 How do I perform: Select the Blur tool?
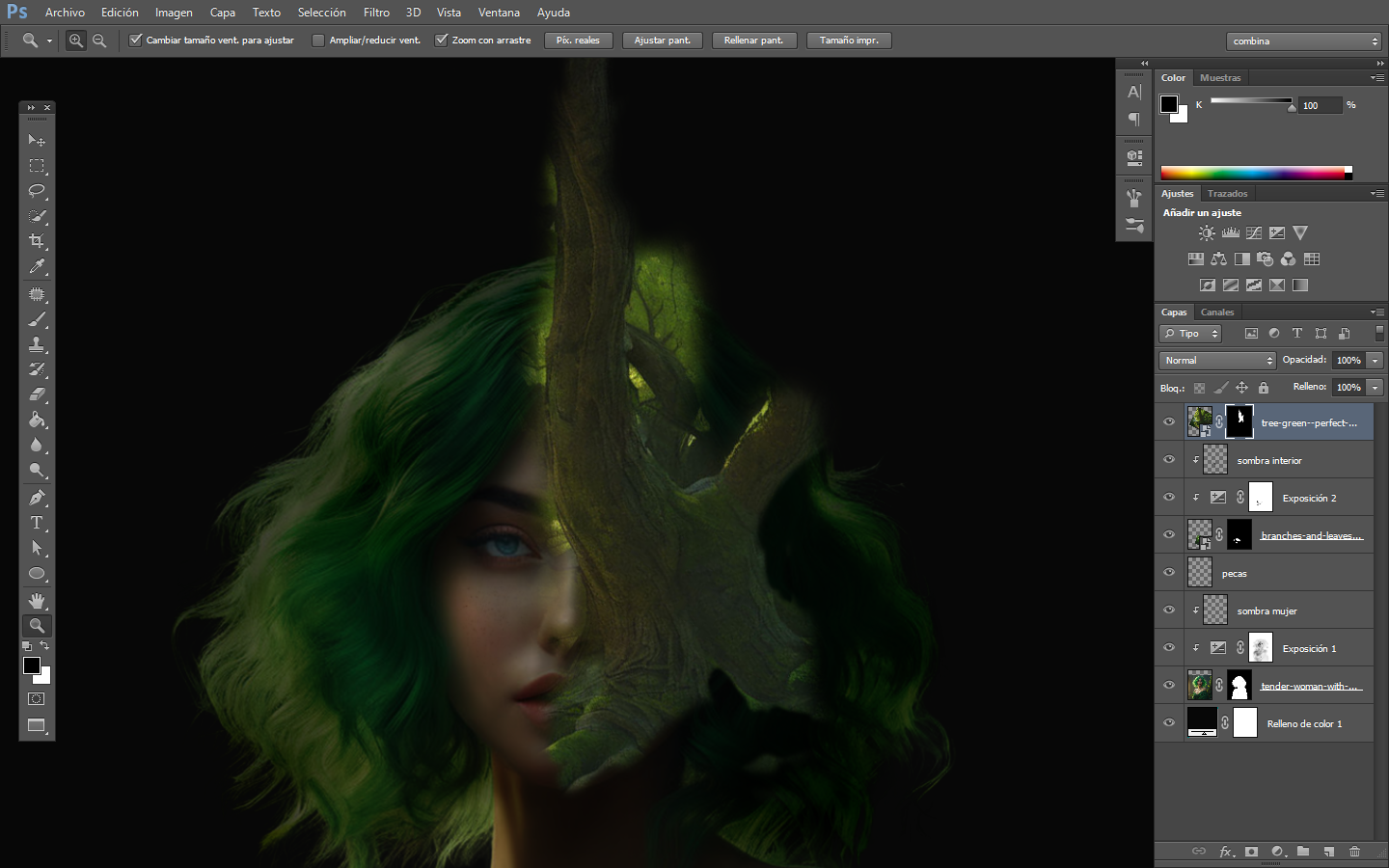click(x=37, y=445)
